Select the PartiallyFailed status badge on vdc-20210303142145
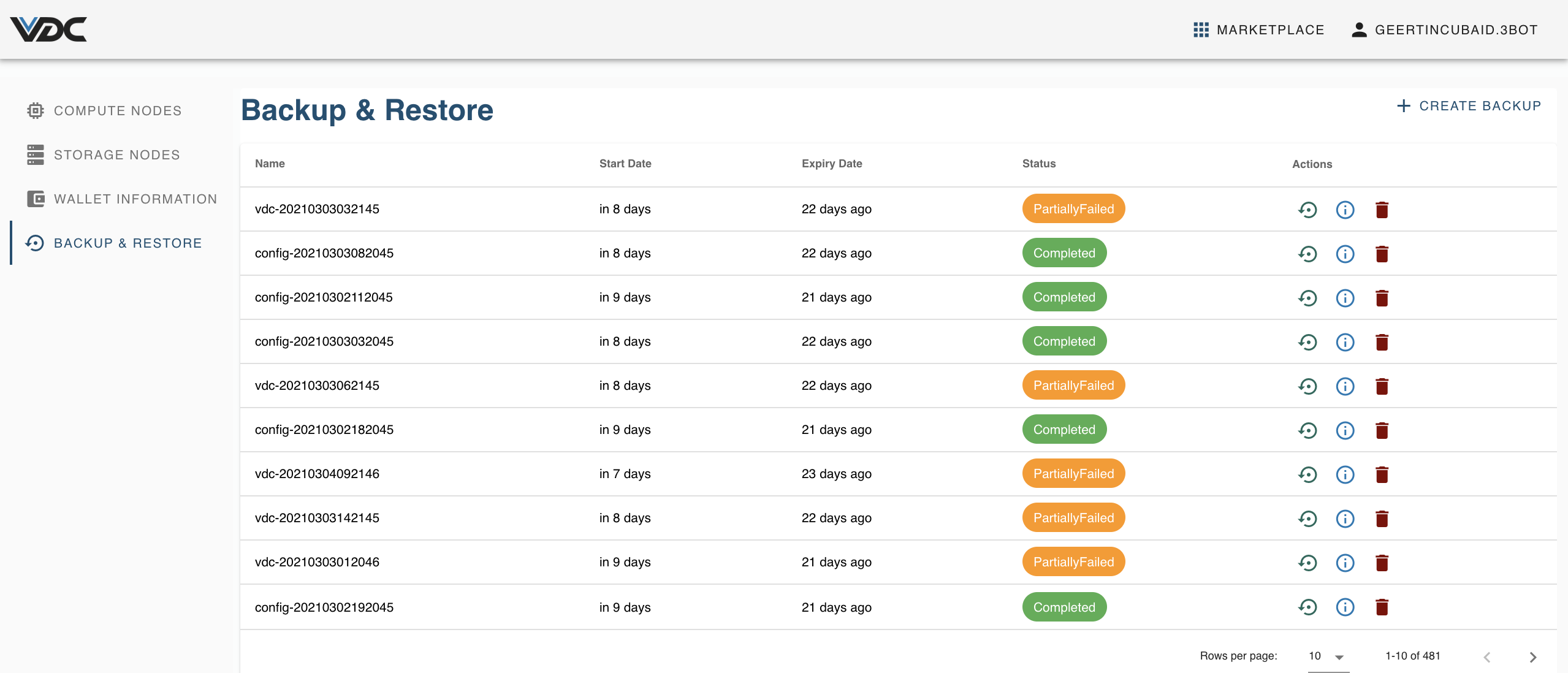The height and width of the screenshot is (673, 1568). (1073, 517)
